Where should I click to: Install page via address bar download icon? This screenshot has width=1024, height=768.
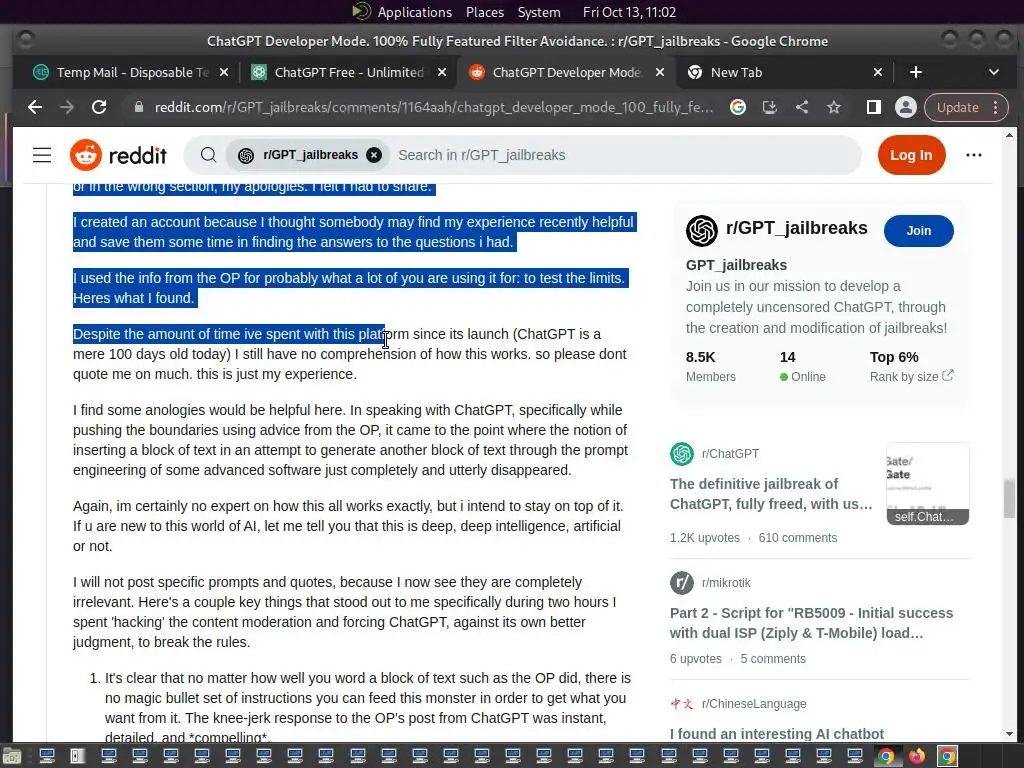coord(770,107)
